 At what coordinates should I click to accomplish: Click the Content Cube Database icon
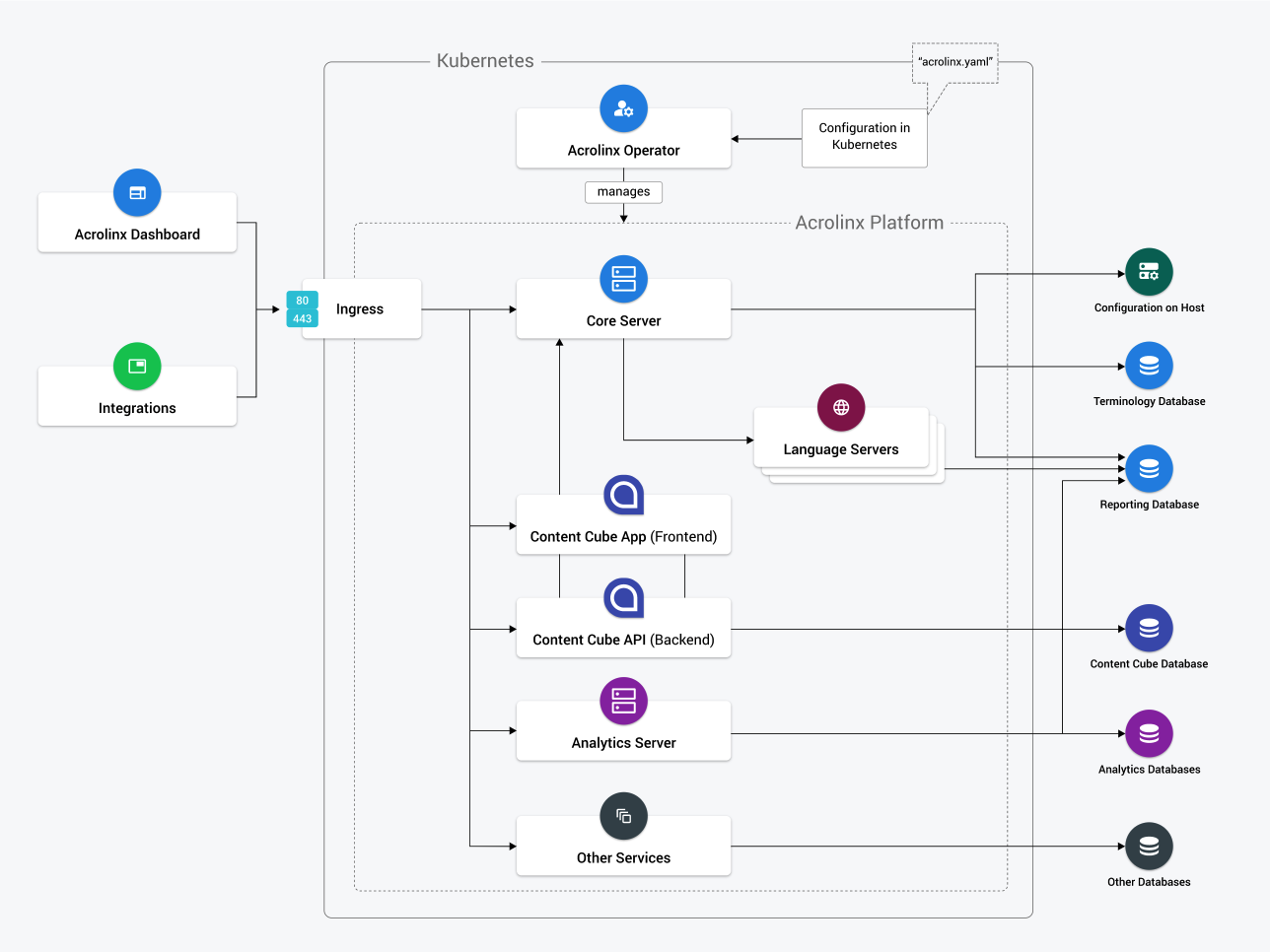pos(1149,628)
